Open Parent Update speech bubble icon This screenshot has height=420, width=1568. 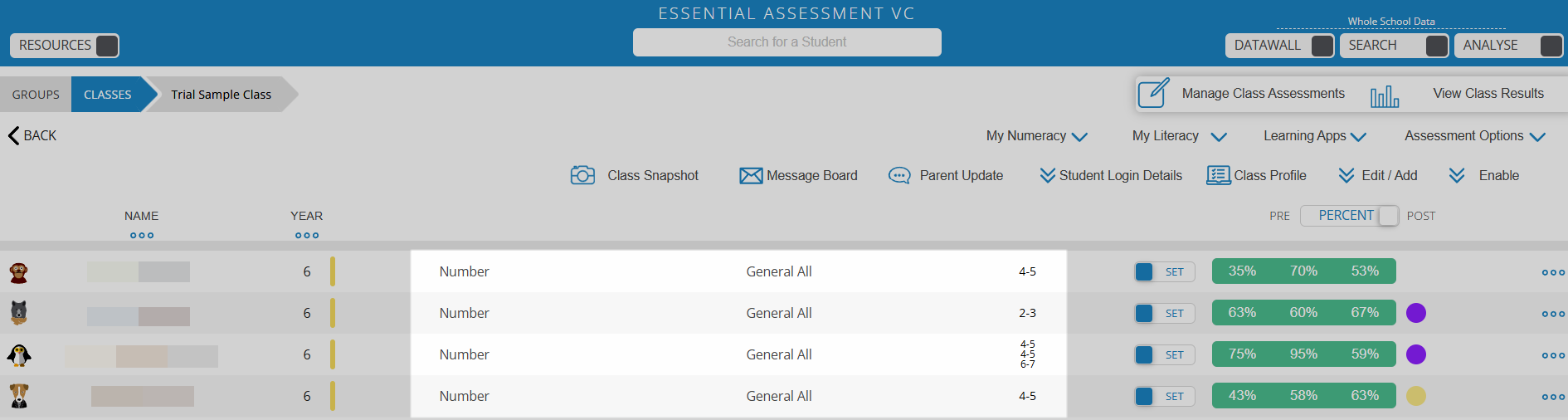point(899,176)
